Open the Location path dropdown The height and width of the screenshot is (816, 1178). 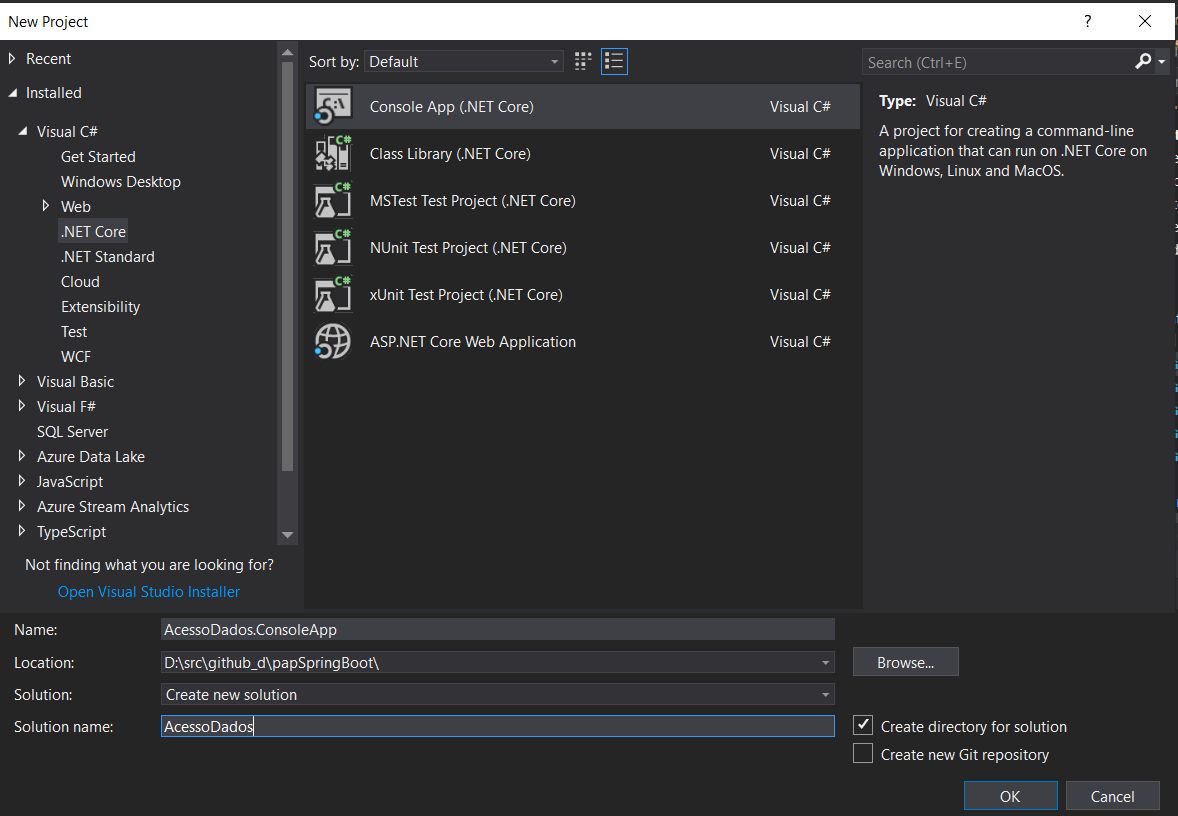tap(825, 663)
